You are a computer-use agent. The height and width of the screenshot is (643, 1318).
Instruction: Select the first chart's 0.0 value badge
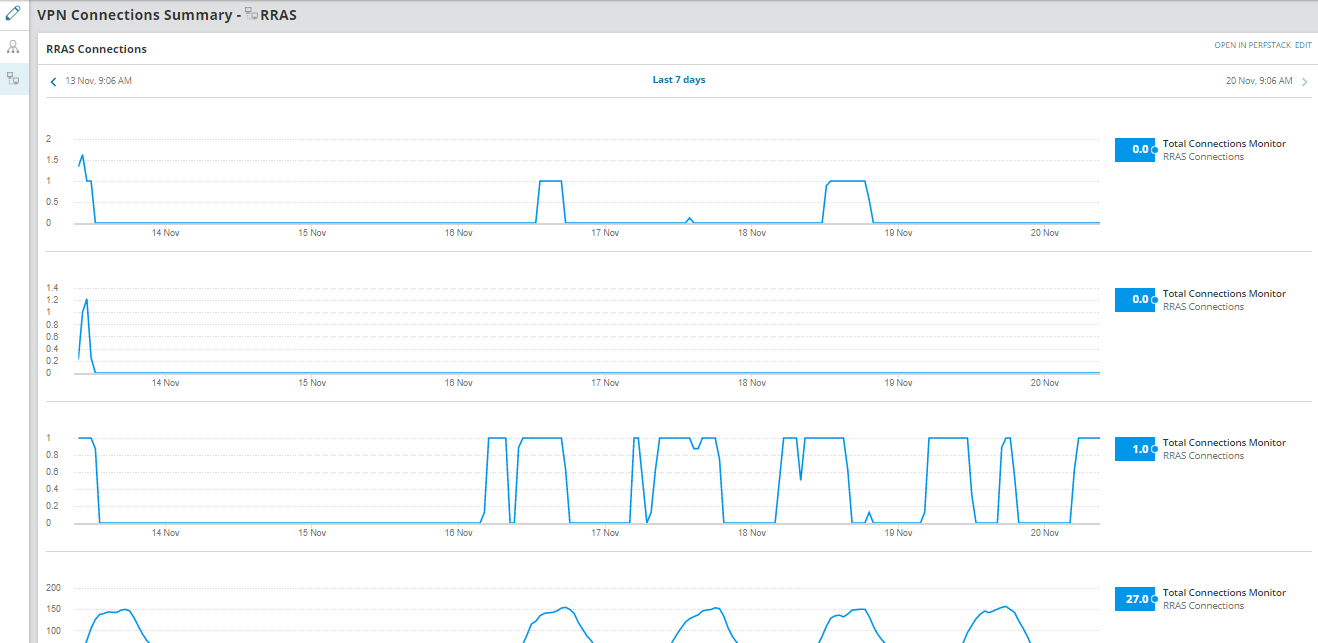(1135, 150)
